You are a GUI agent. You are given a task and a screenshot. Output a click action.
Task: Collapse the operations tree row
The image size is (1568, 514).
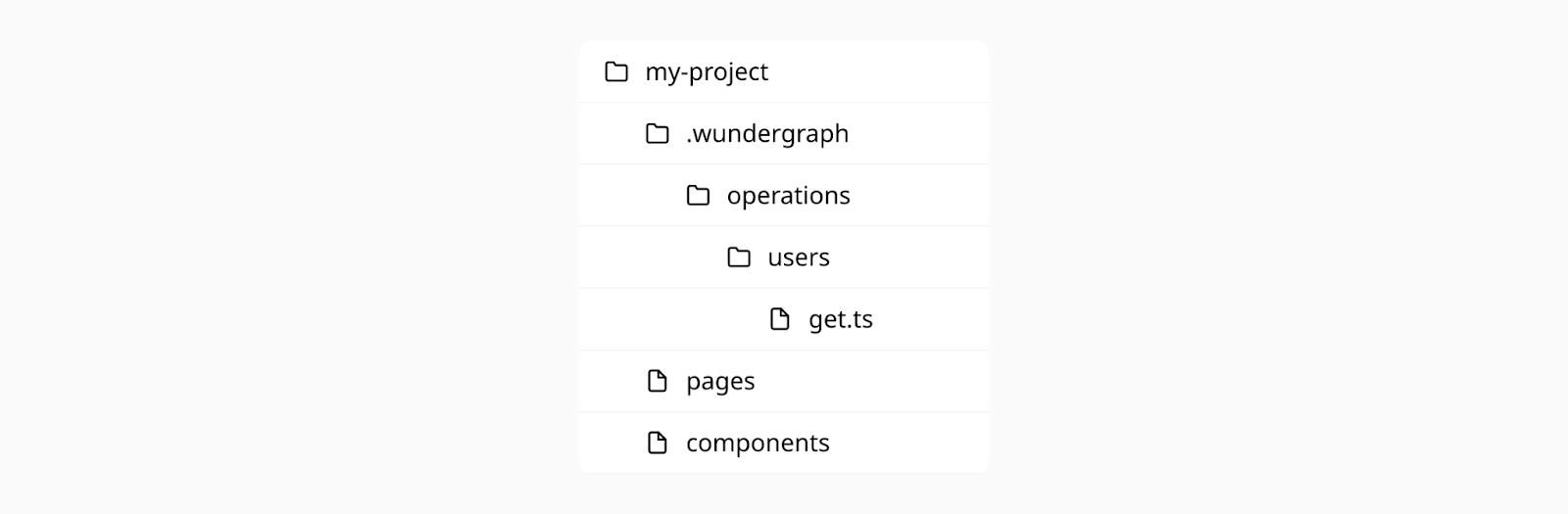[x=784, y=195]
